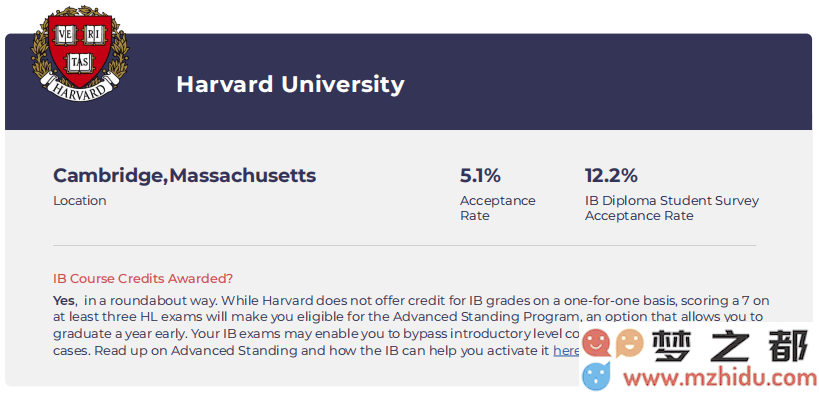Click the red smiley face watermark icon
This screenshot has height=394, width=819.
point(596,343)
